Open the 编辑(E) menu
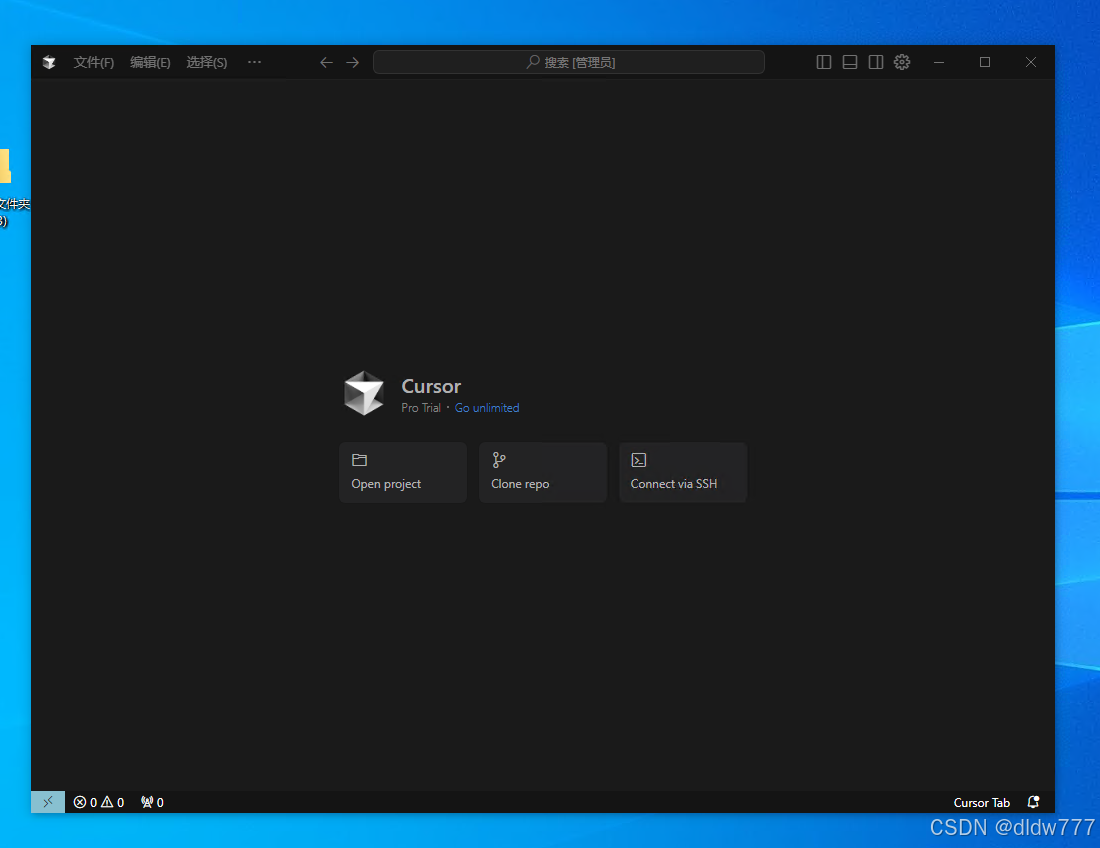The width and height of the screenshot is (1100, 848). click(150, 62)
